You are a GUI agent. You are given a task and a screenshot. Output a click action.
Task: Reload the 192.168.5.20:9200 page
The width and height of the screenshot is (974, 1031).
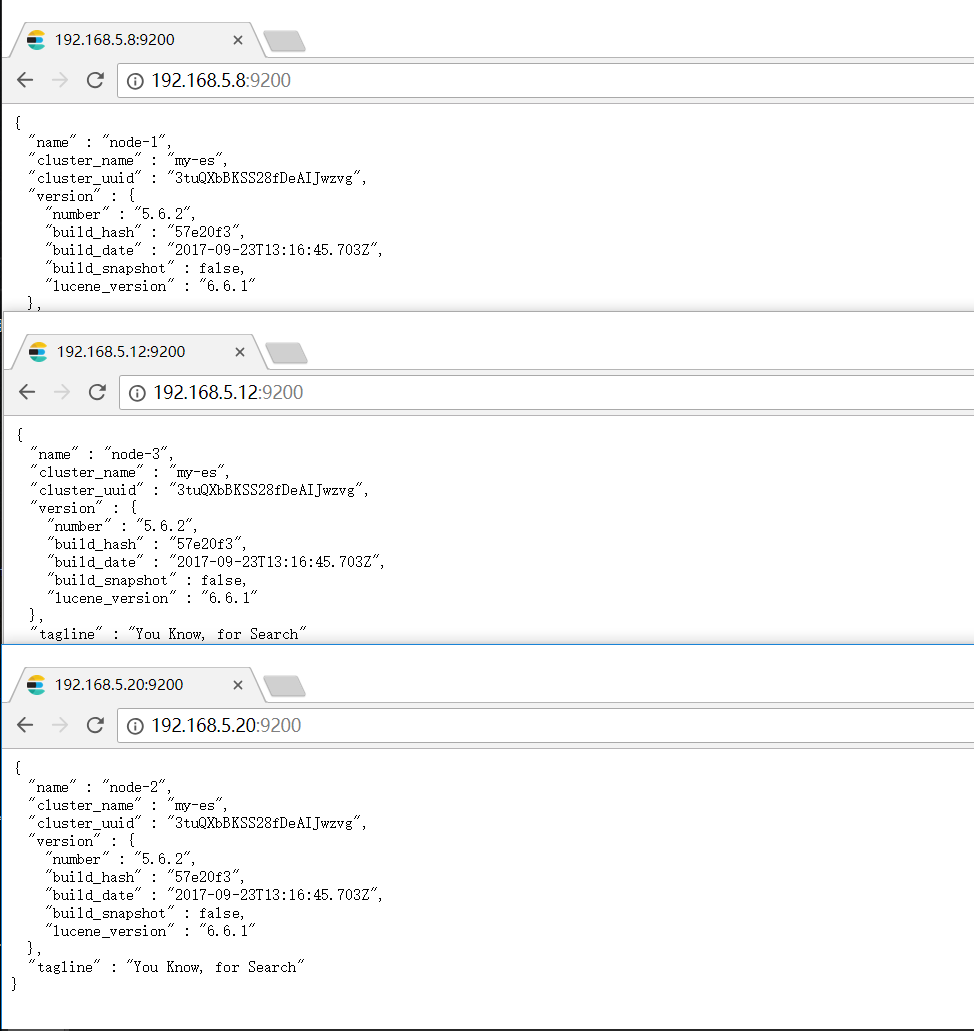(x=95, y=725)
